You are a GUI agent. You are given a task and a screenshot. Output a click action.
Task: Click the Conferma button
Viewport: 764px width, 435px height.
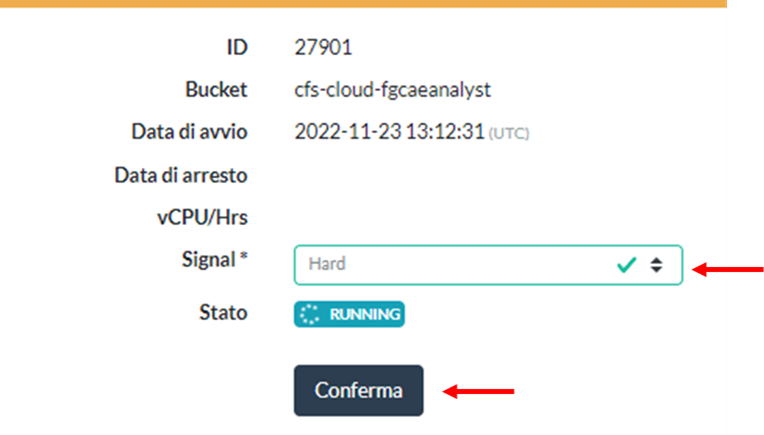pos(359,390)
